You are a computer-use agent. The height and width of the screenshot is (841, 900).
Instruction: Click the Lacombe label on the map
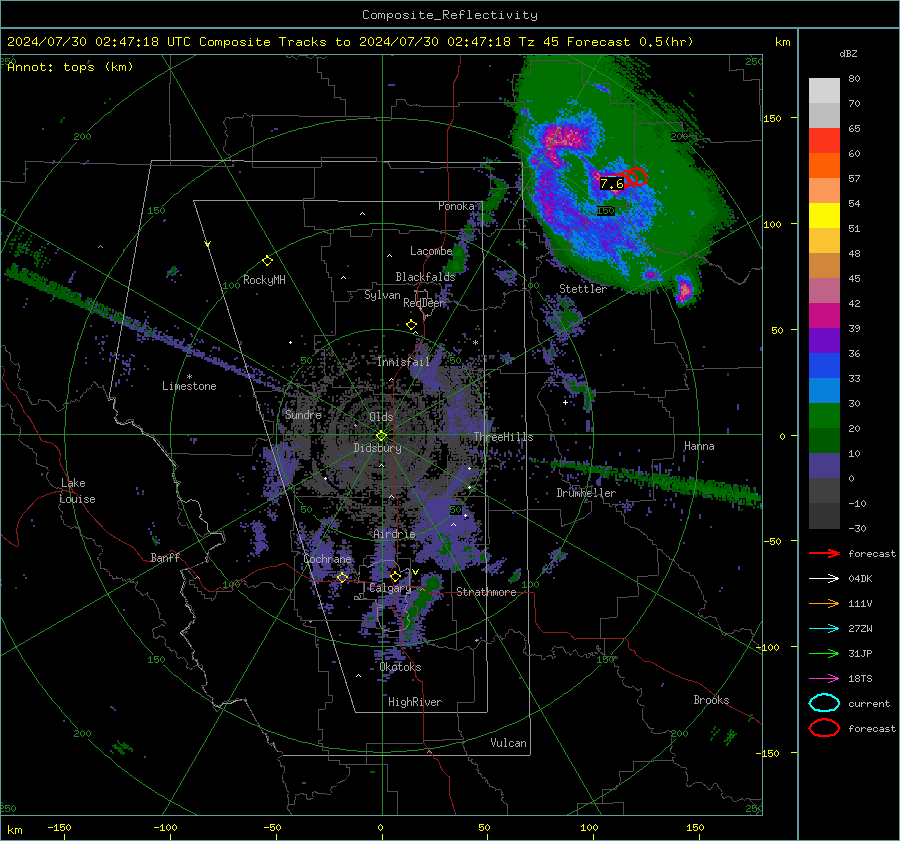point(431,251)
